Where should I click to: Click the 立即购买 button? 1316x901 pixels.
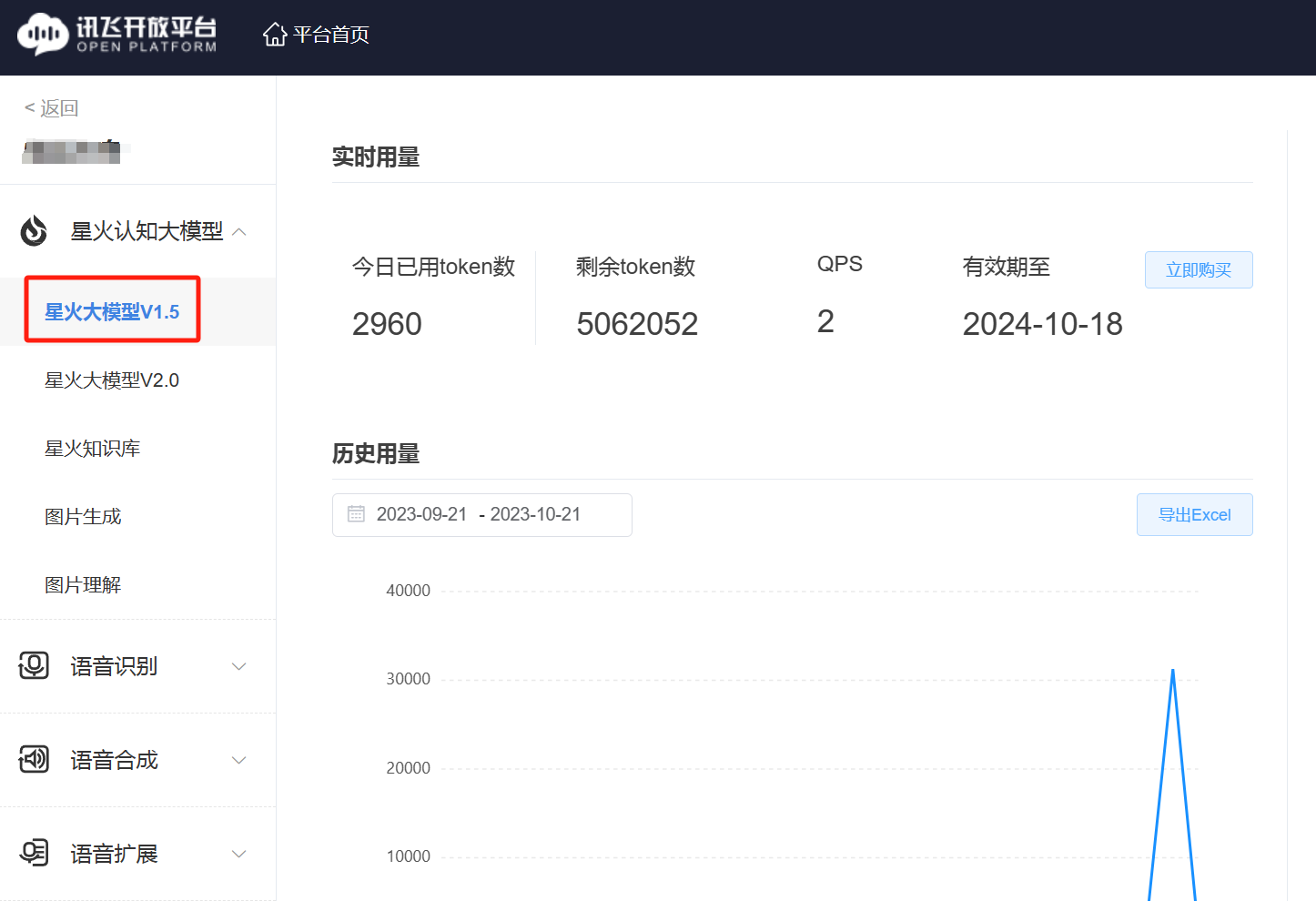tap(1199, 270)
